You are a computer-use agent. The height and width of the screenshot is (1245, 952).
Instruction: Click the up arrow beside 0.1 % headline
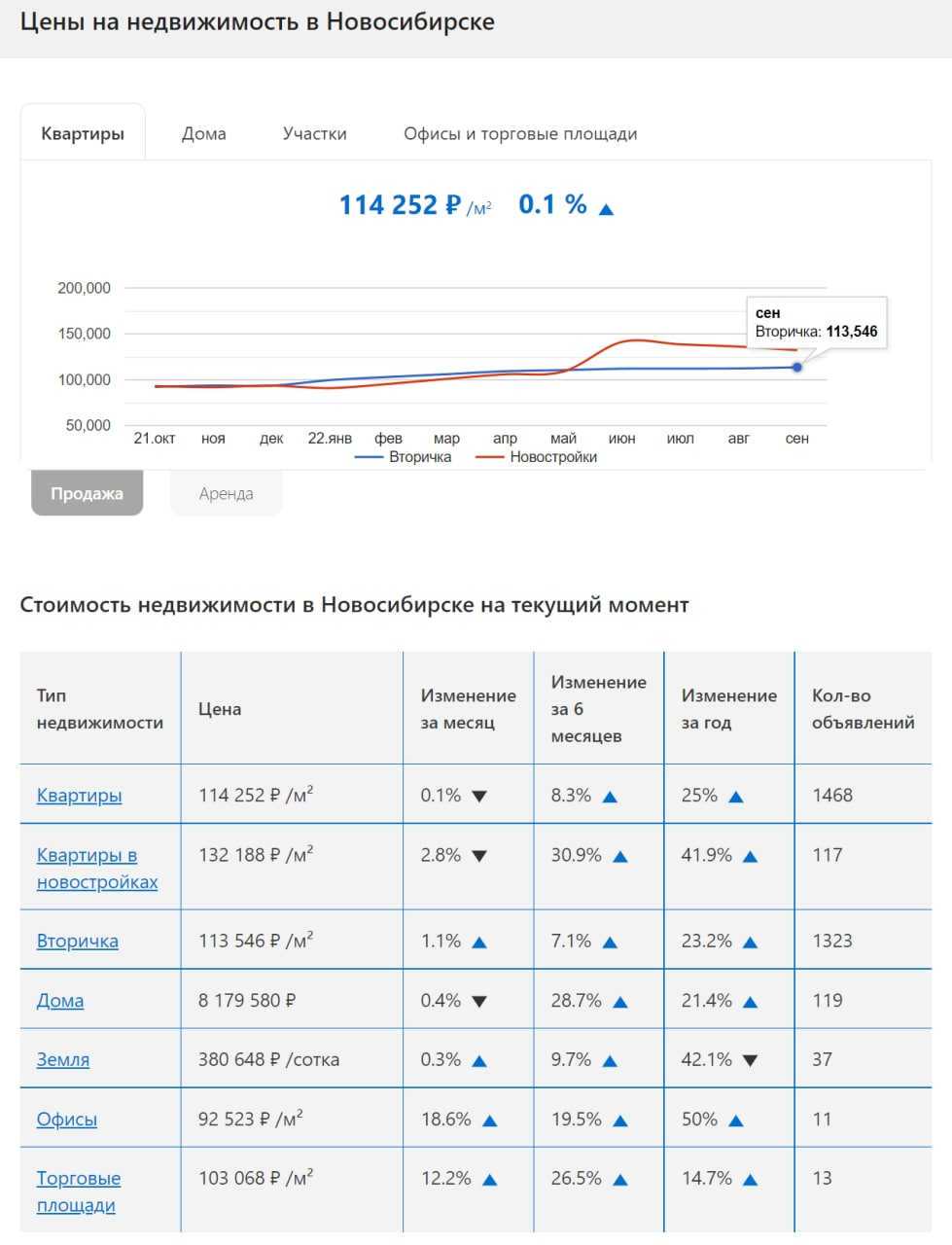606,208
